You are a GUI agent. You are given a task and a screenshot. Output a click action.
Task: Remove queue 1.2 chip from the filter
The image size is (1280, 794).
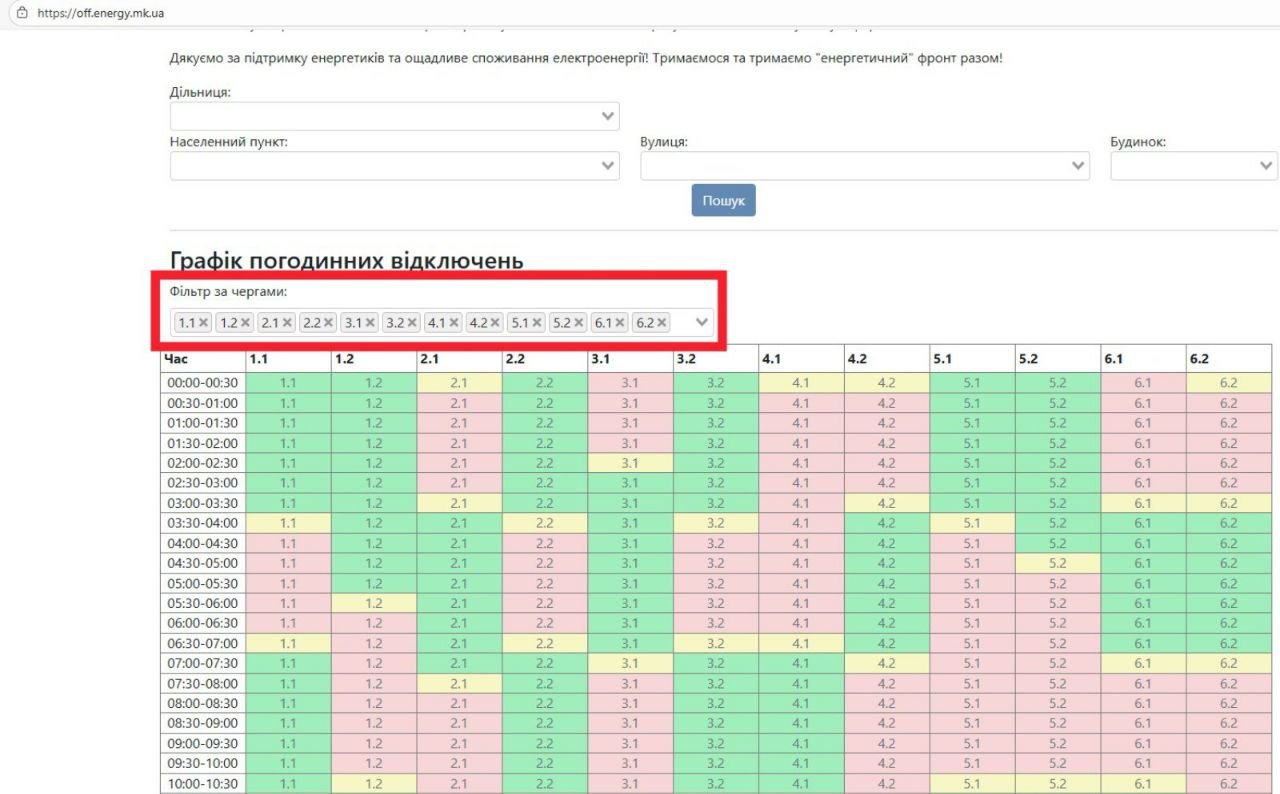(x=245, y=323)
